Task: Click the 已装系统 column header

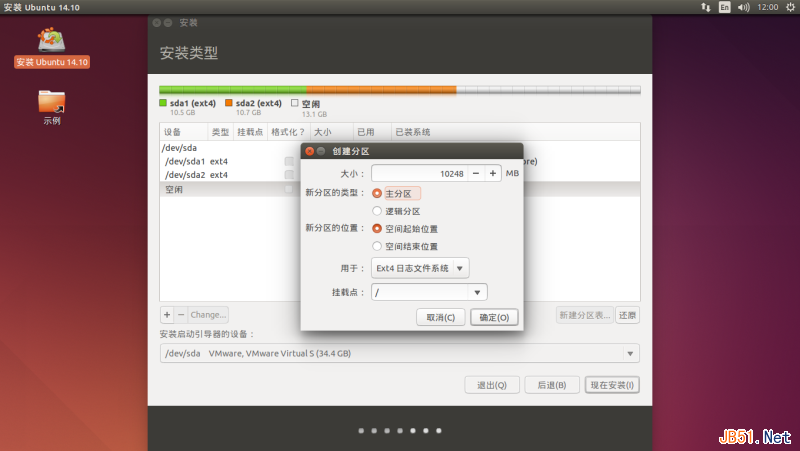Action: click(x=515, y=132)
